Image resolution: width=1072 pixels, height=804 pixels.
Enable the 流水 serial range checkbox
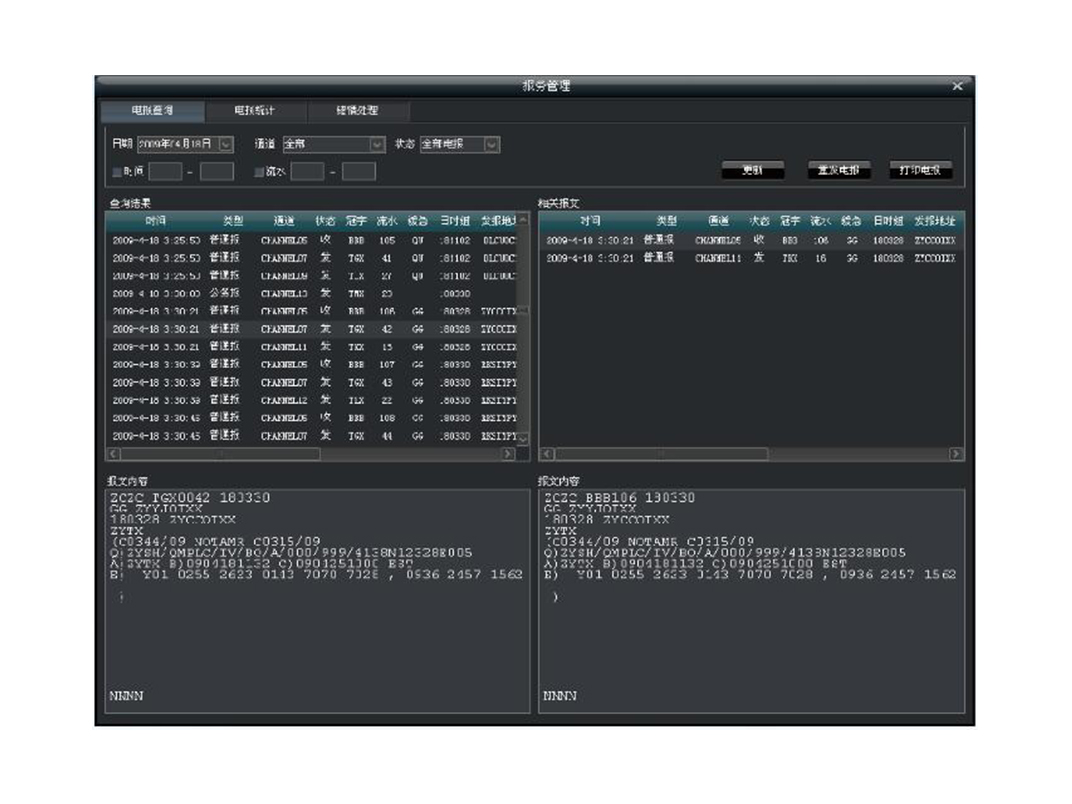259,172
